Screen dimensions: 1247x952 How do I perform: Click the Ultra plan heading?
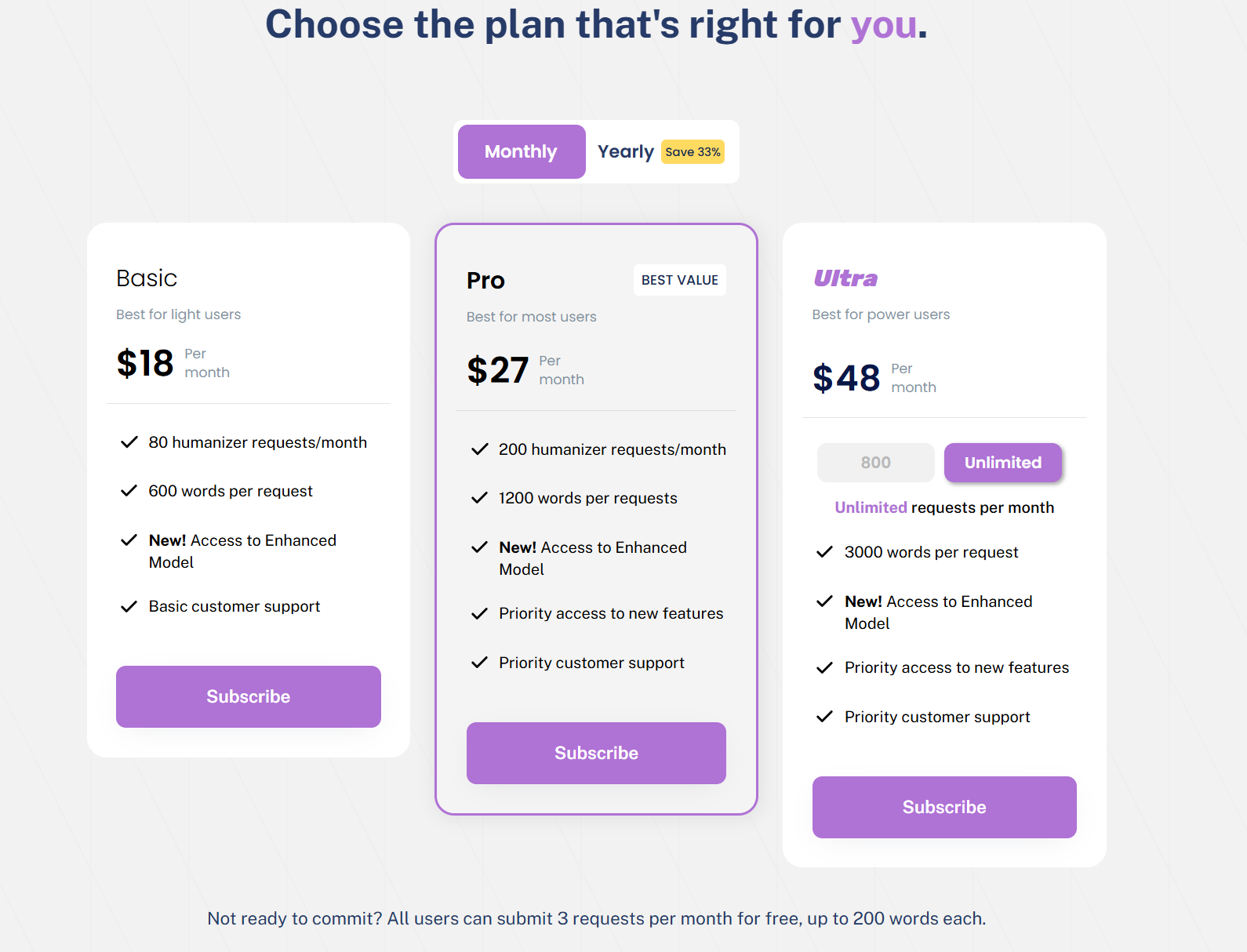click(x=845, y=278)
